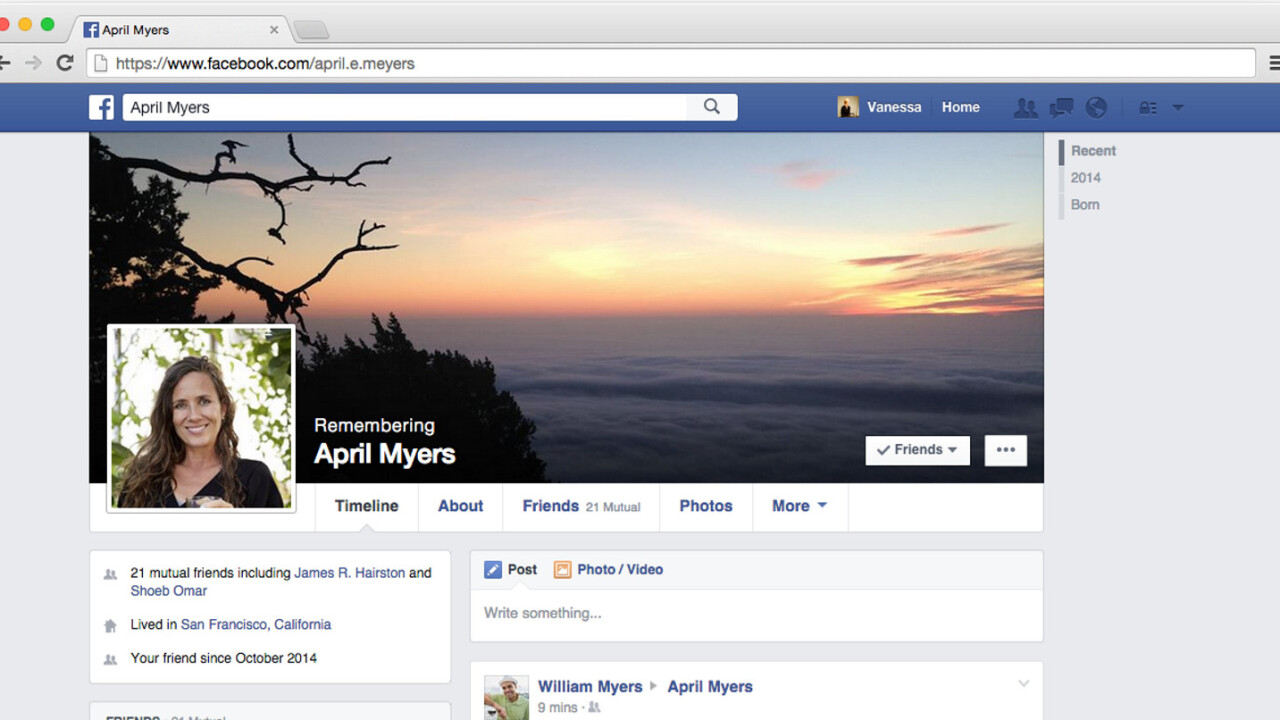
Task: Reload the page in browser
Action: (65, 63)
